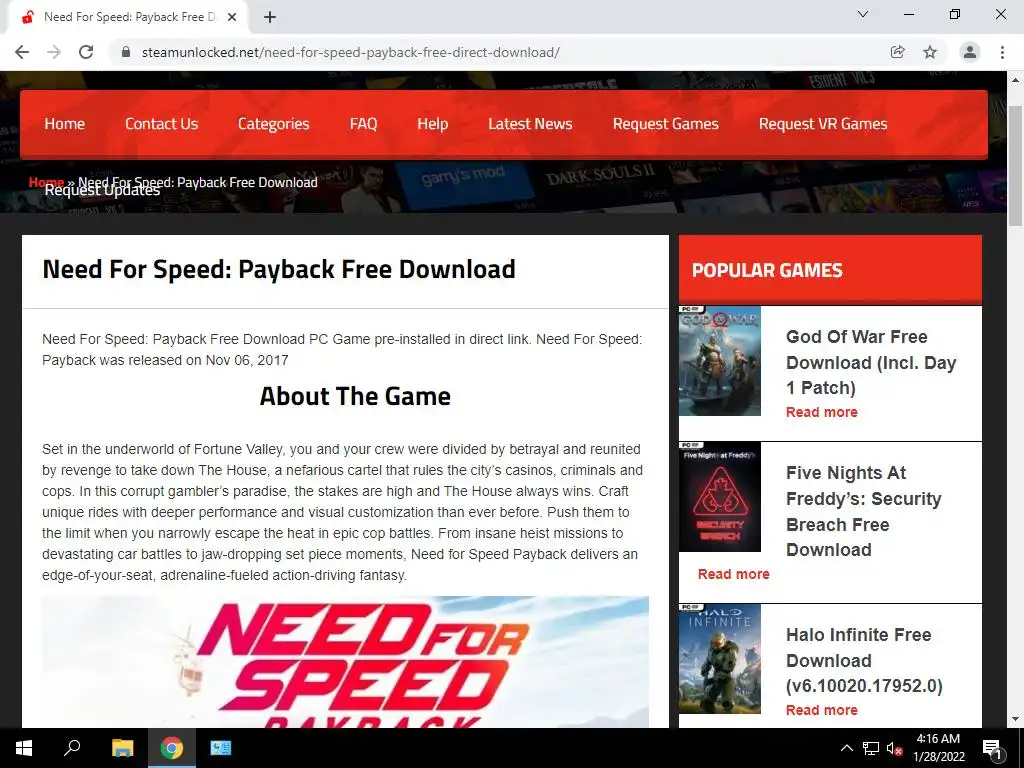Go back to the previous page

coord(22,52)
